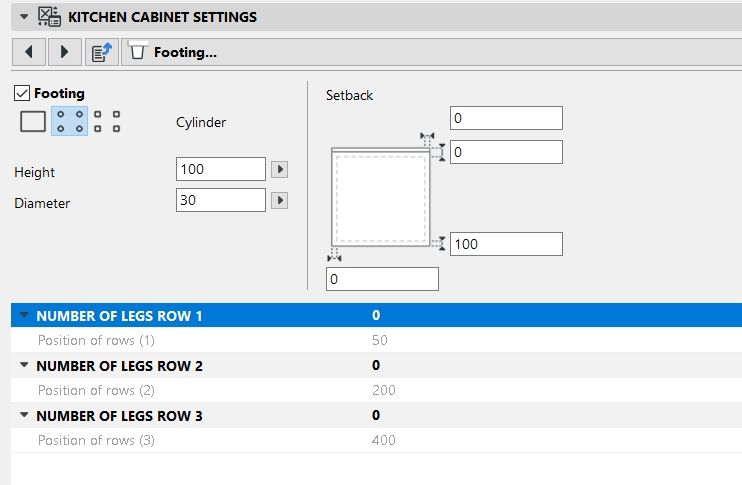Viewport: 742px width, 485px height.
Task: Click the arrow button beside Height
Action: tap(280, 169)
